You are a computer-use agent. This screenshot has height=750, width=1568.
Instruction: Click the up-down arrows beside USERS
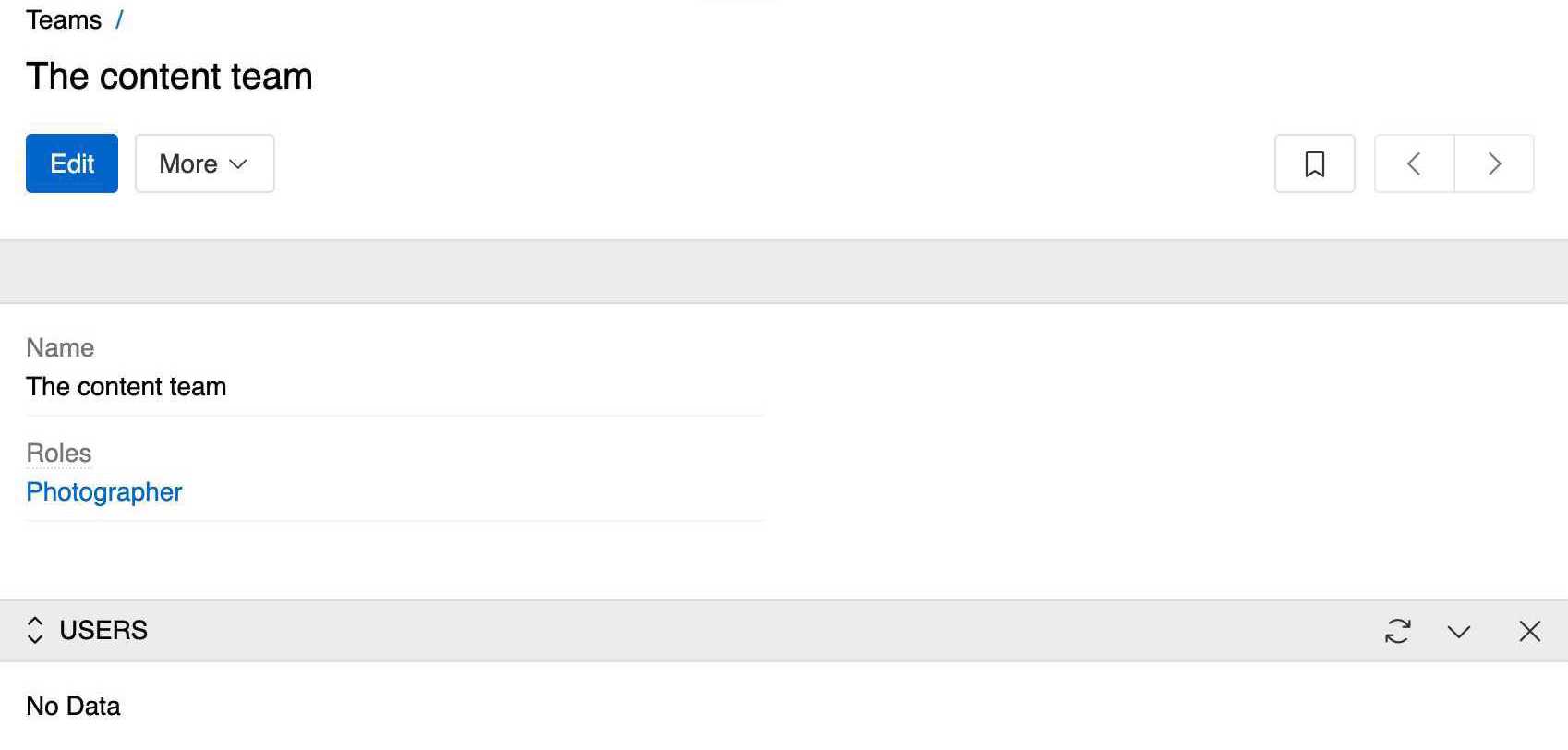click(35, 630)
